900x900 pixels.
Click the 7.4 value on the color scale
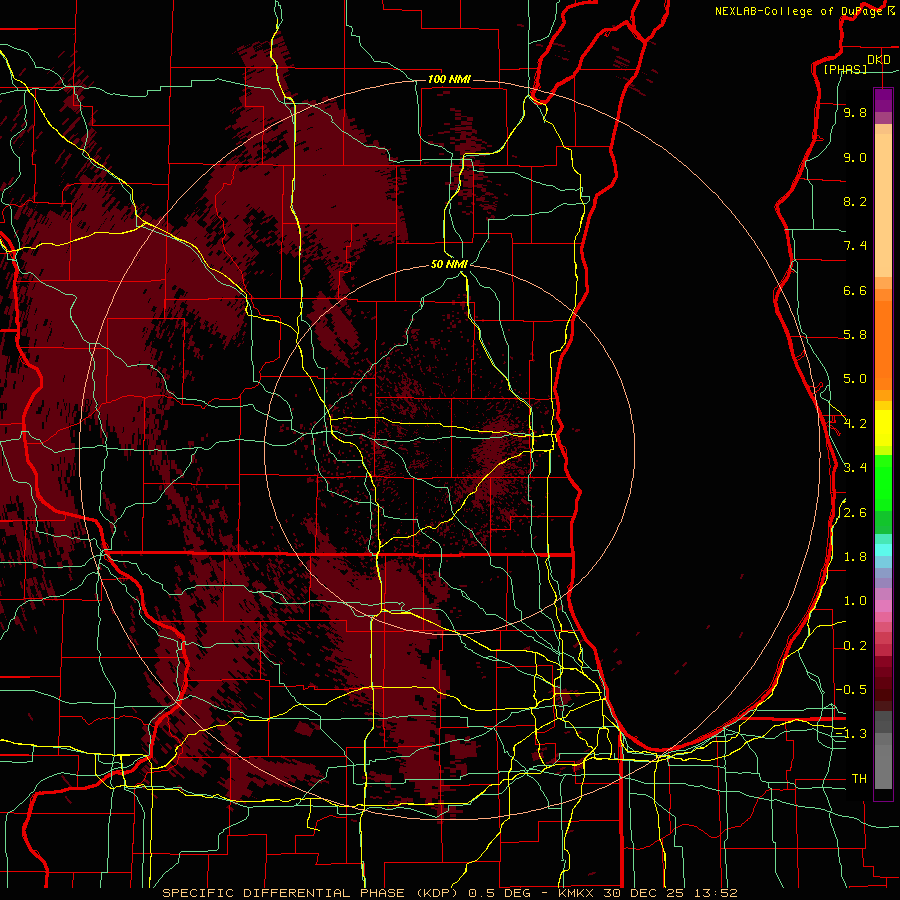point(855,246)
